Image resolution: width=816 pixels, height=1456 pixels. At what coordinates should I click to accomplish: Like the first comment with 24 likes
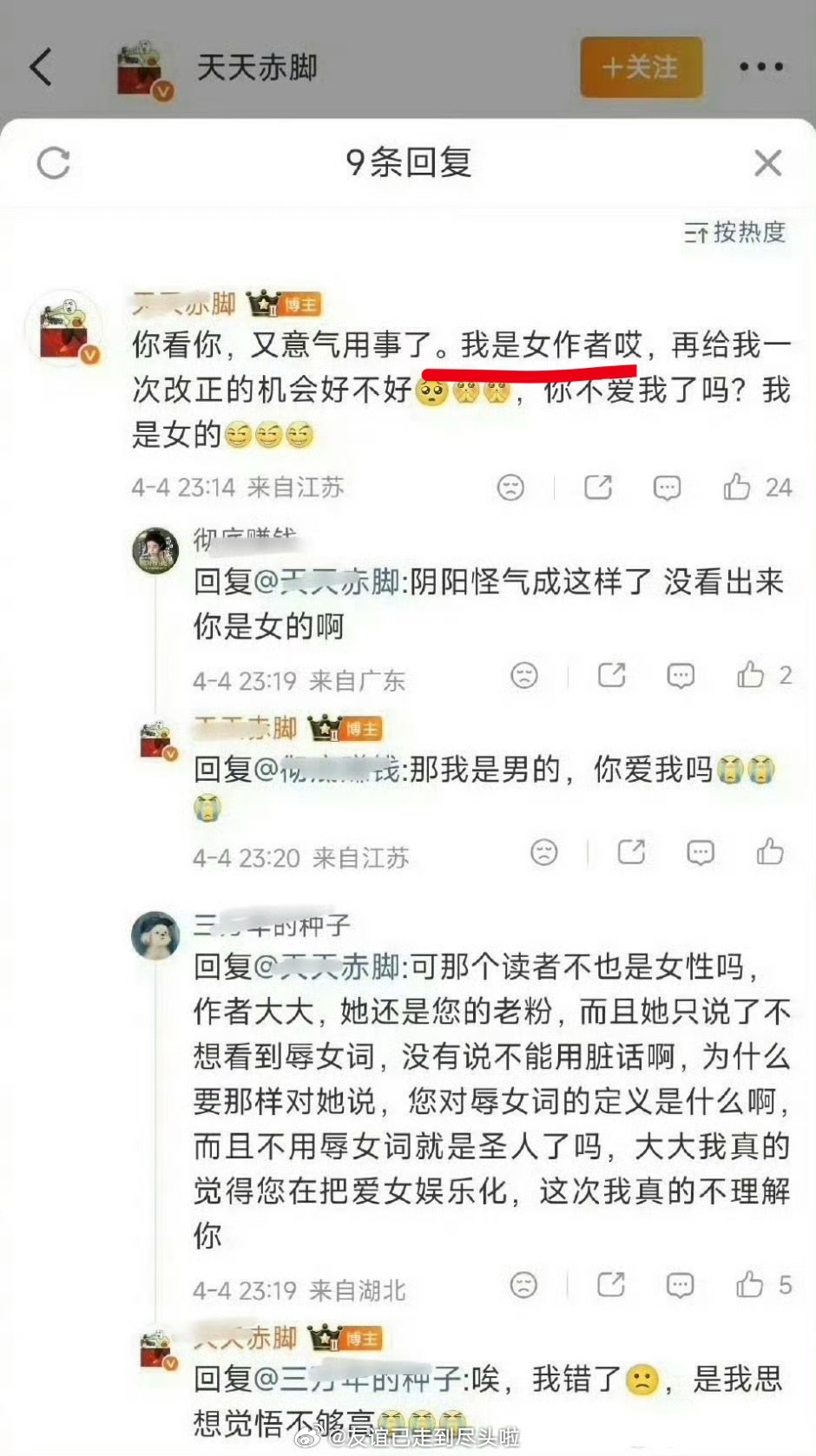point(757,487)
